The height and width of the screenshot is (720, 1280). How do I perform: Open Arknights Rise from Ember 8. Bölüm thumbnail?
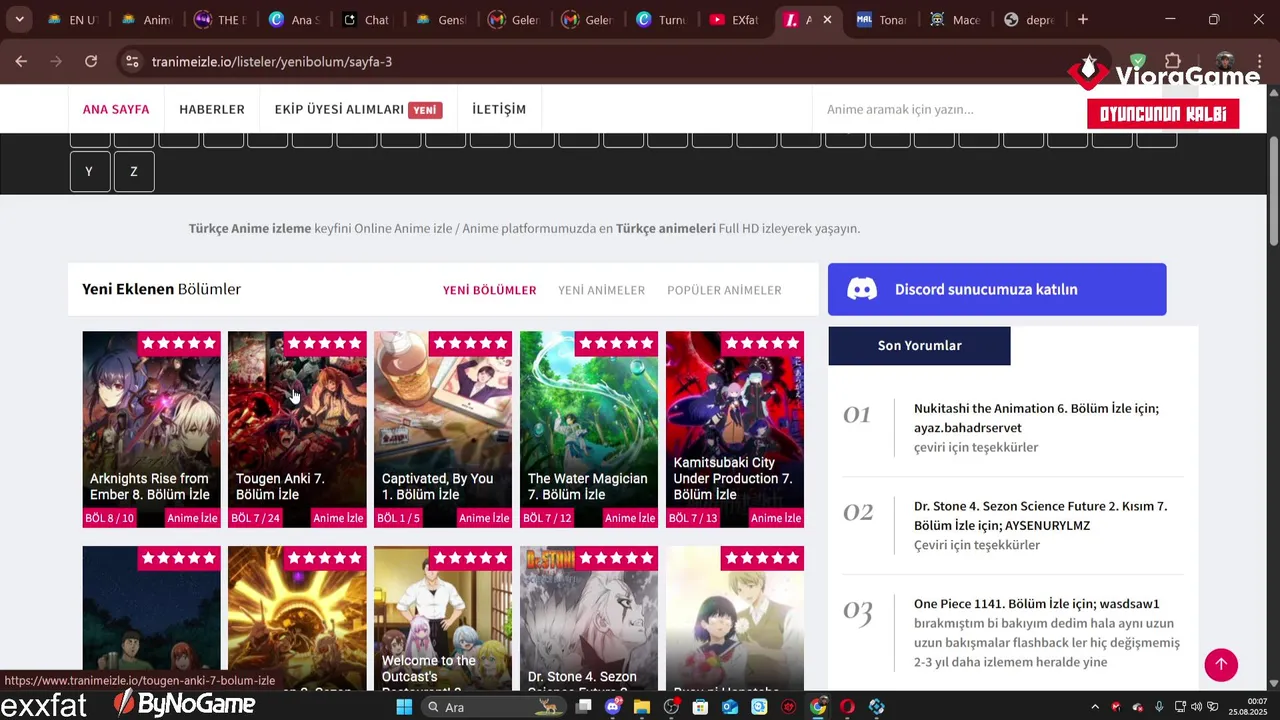[151, 429]
